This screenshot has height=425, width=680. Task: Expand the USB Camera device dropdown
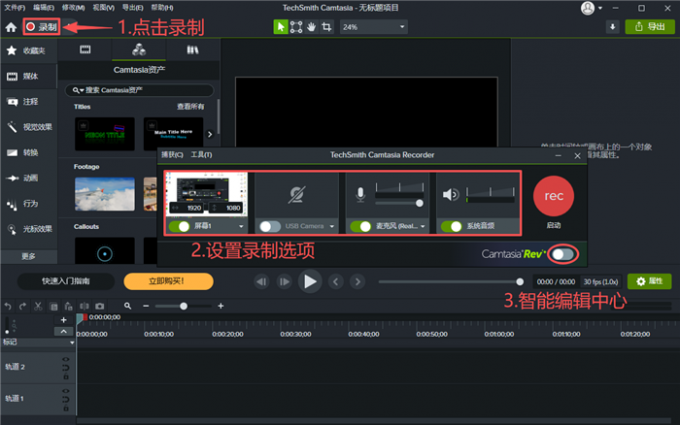[332, 226]
